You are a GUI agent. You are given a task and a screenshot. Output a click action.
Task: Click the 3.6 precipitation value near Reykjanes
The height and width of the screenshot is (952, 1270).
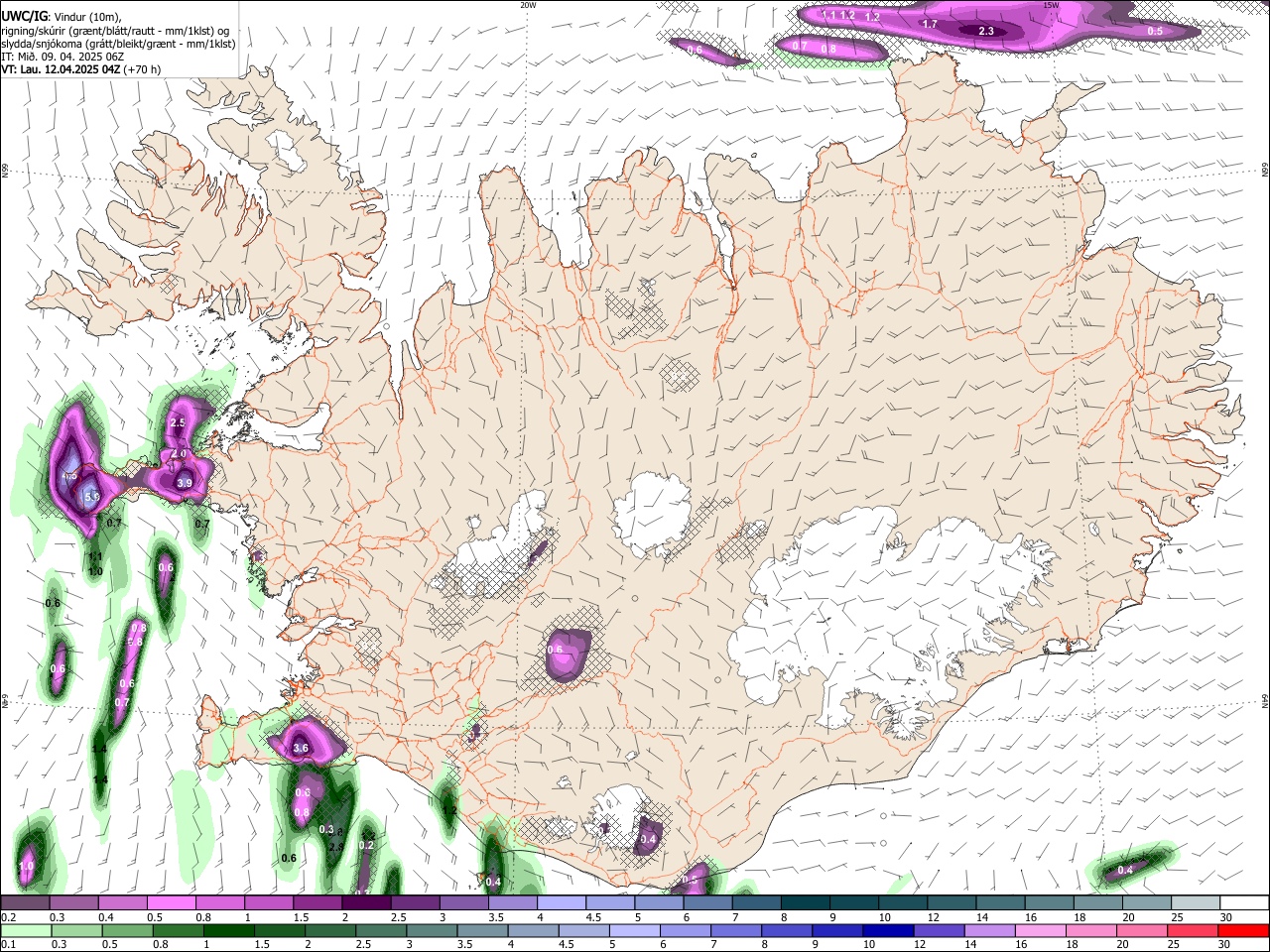(302, 748)
